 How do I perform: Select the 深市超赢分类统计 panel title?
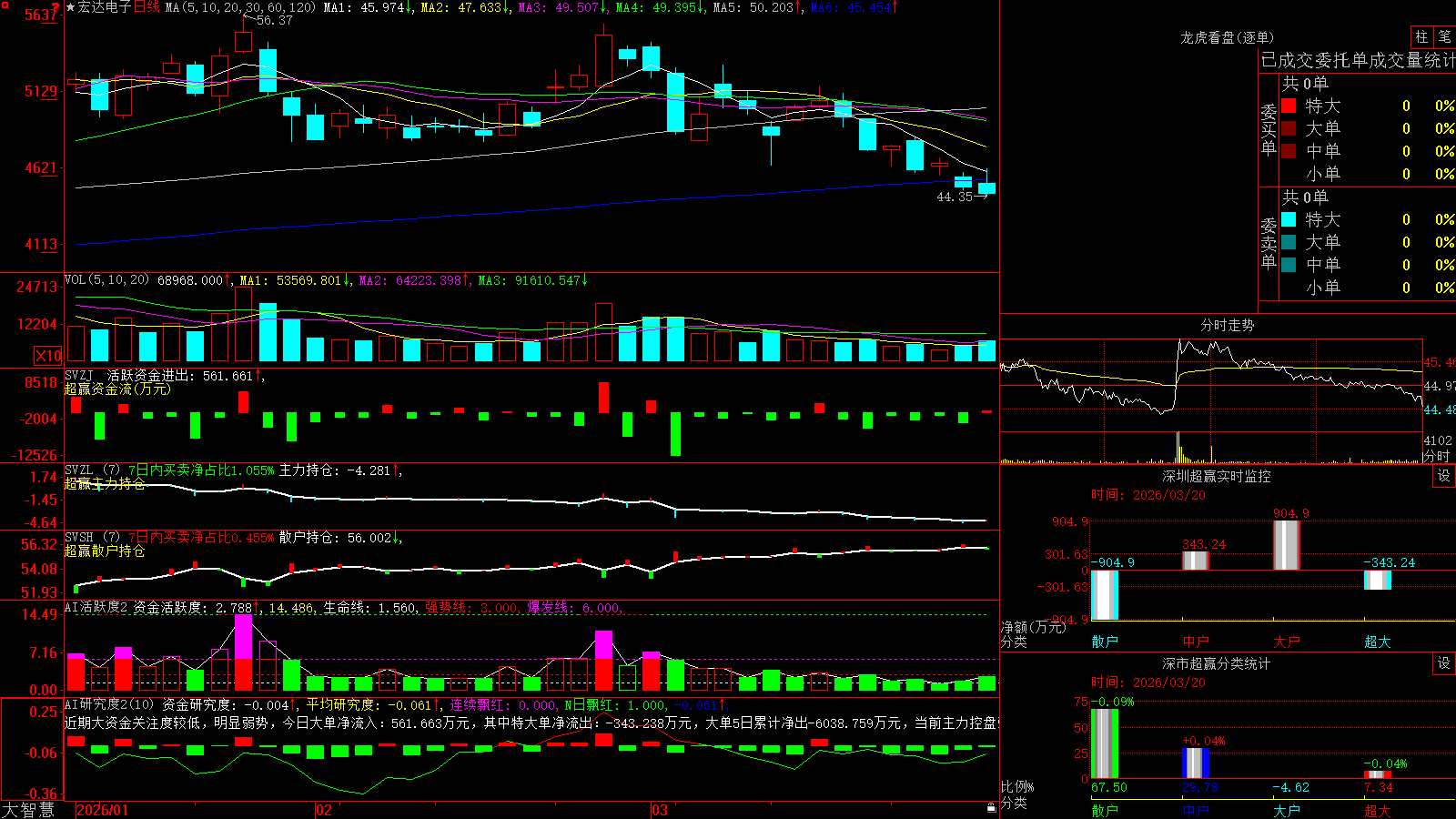(1217, 663)
